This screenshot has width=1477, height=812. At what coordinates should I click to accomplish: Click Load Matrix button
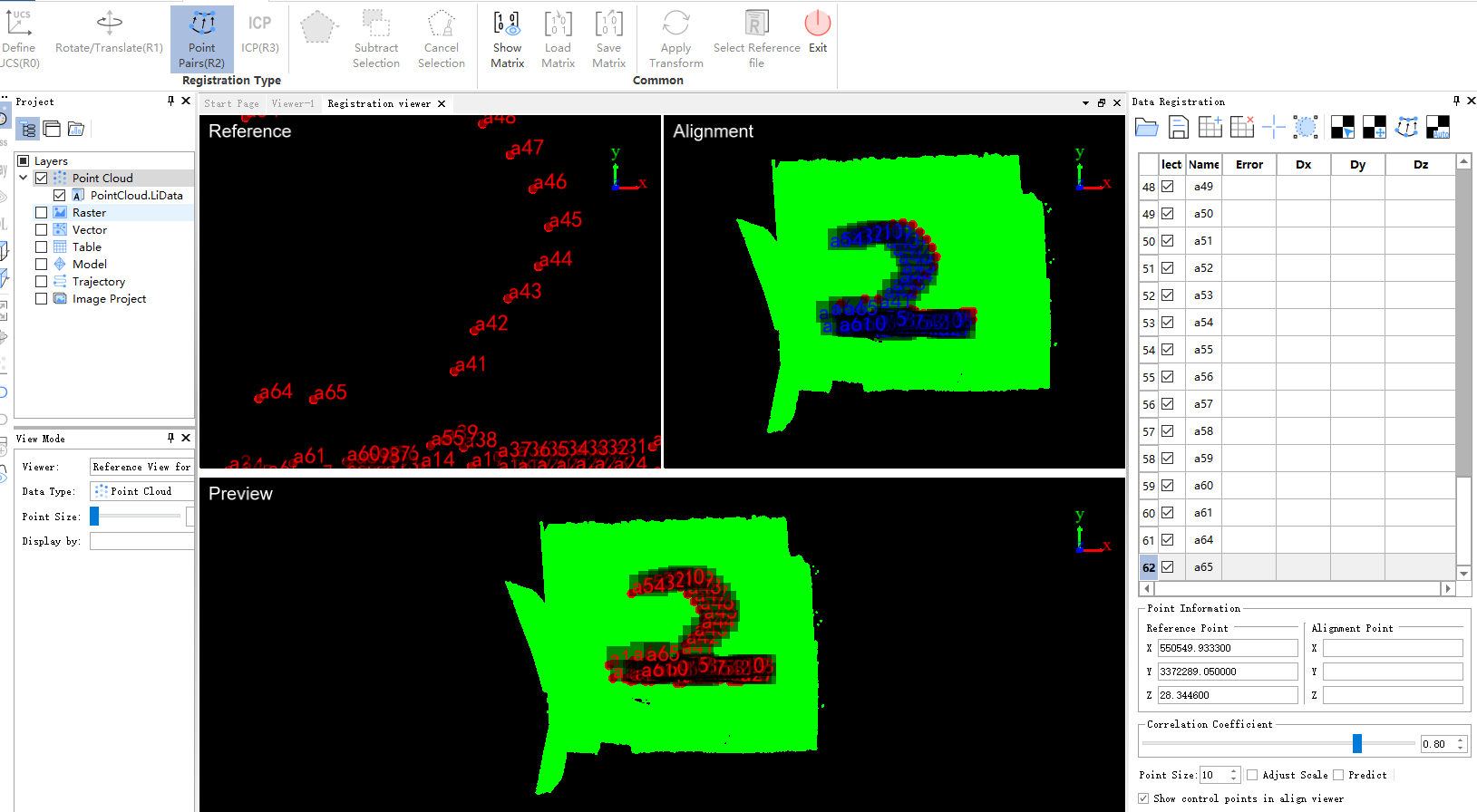point(559,39)
